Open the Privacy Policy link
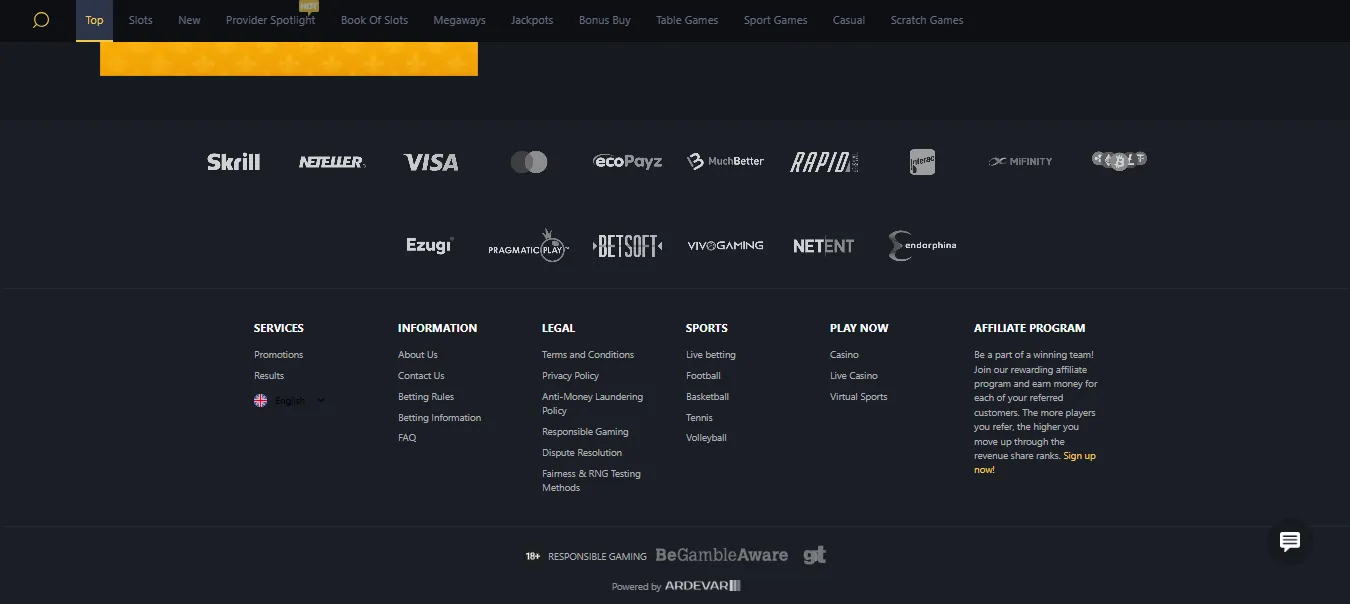Image resolution: width=1350 pixels, height=604 pixels. point(571,376)
